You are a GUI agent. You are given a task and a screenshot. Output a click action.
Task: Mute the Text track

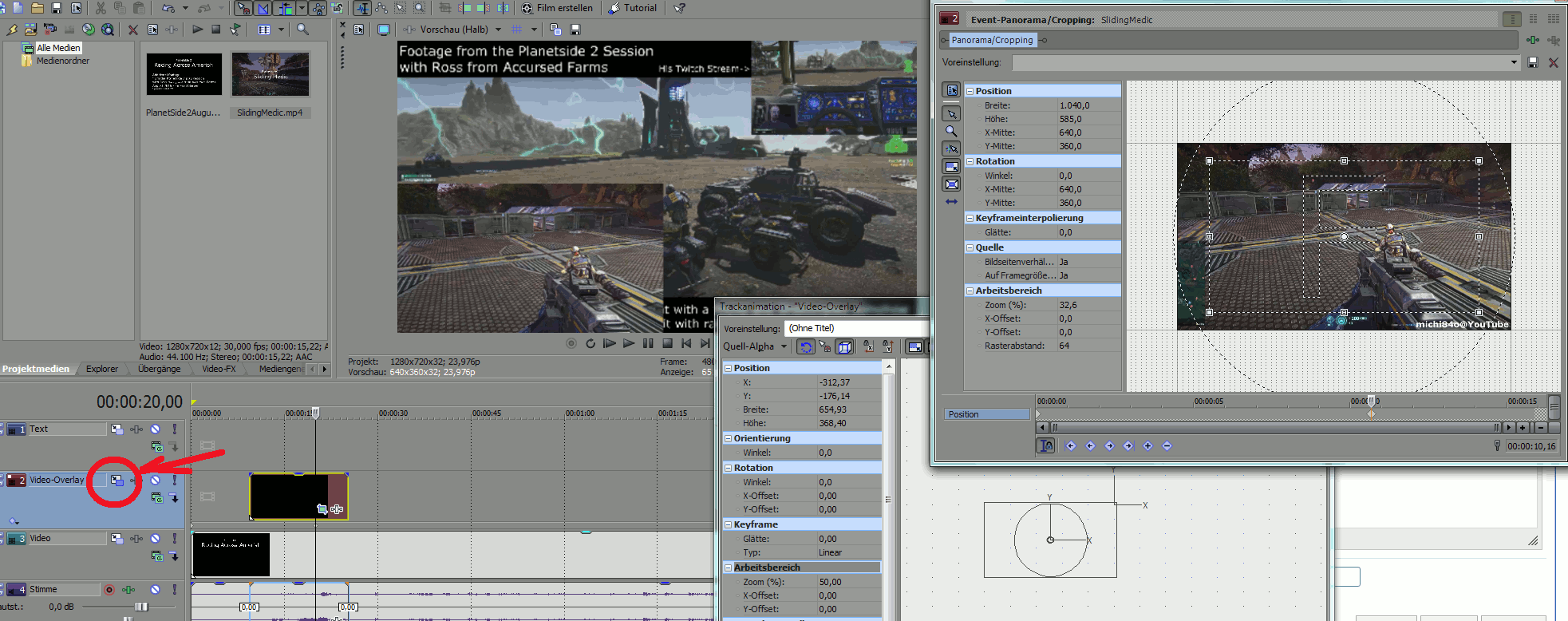pyautogui.click(x=155, y=429)
